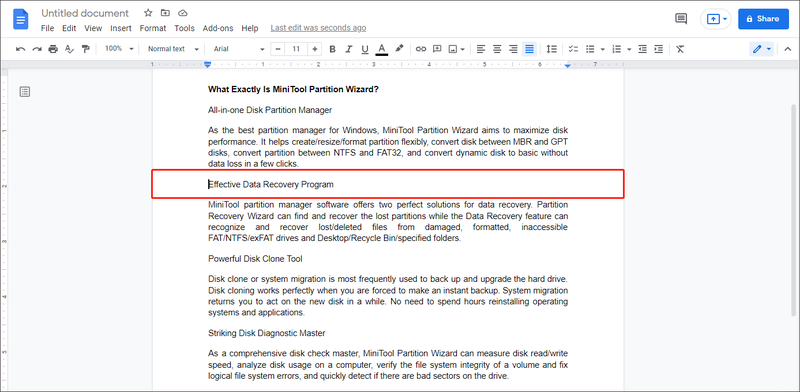Click the Untitled document title
800x392 pixels.
[85, 13]
